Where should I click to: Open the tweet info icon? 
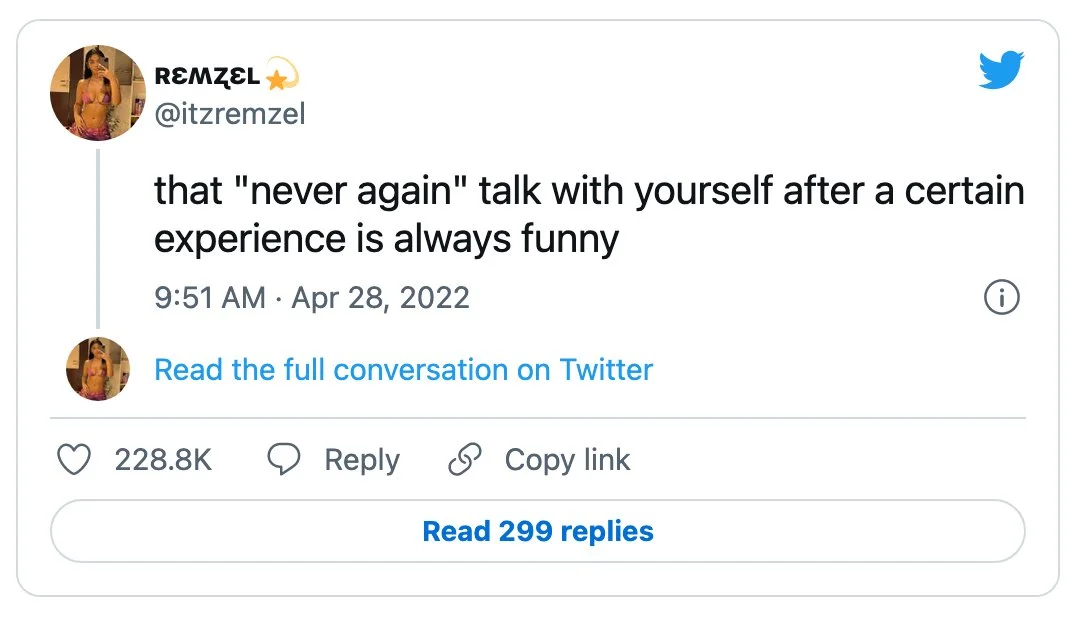[x=1002, y=298]
